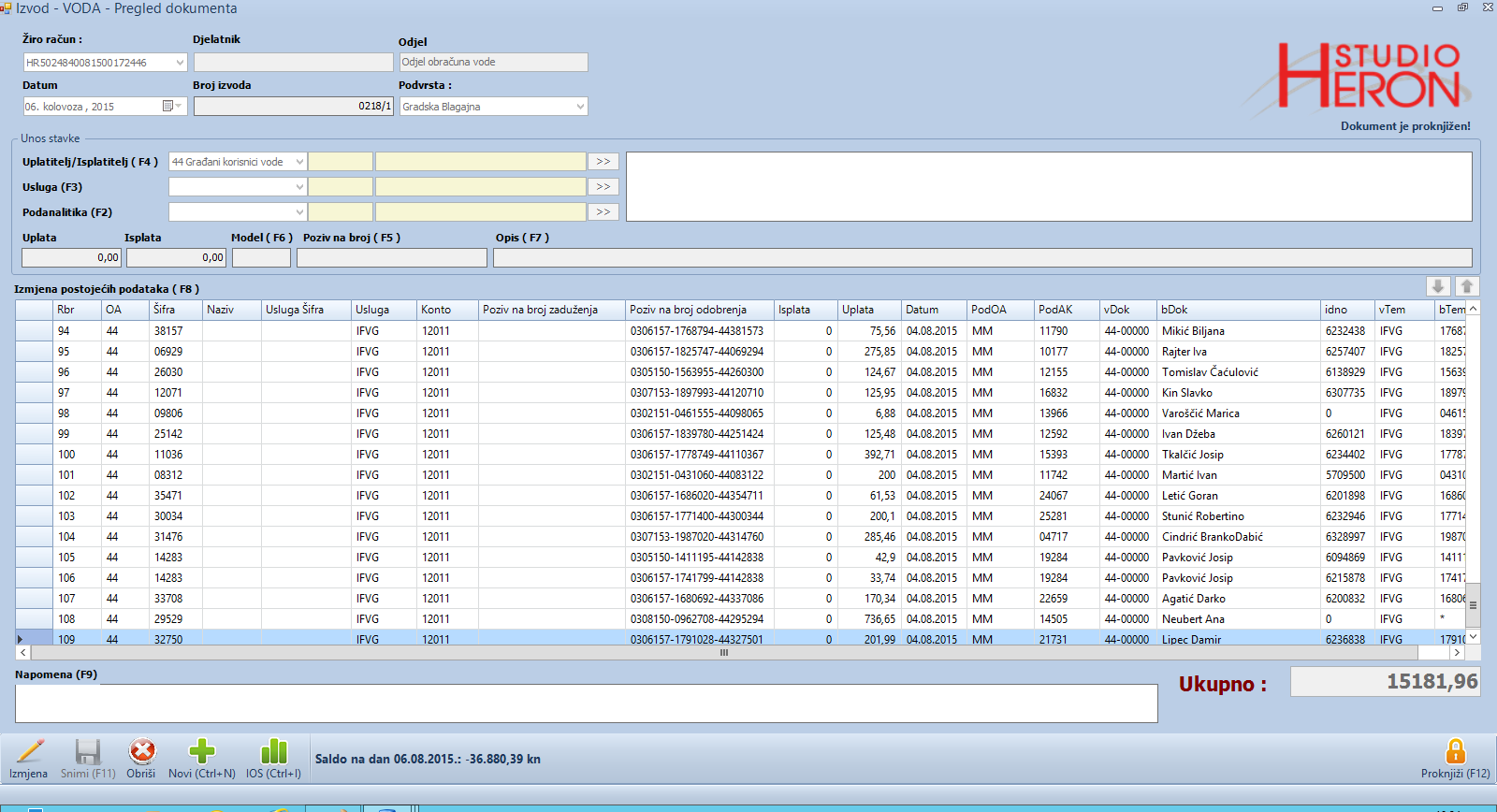Screen dimensions: 1497x812
Task: Click the Proknjiži (F12) lock icon
Action: 1455,751
